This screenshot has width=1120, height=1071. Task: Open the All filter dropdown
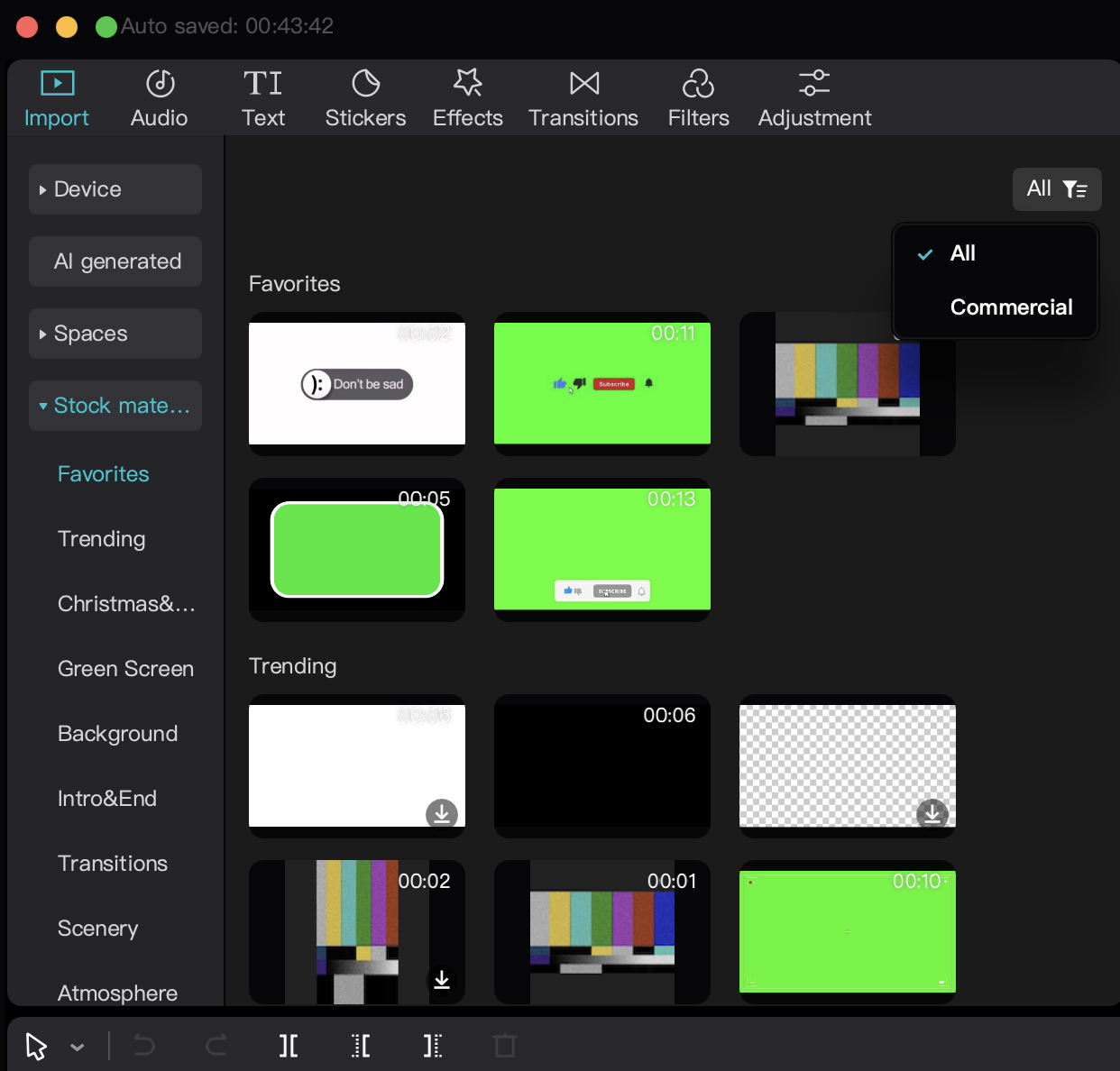pos(1057,189)
